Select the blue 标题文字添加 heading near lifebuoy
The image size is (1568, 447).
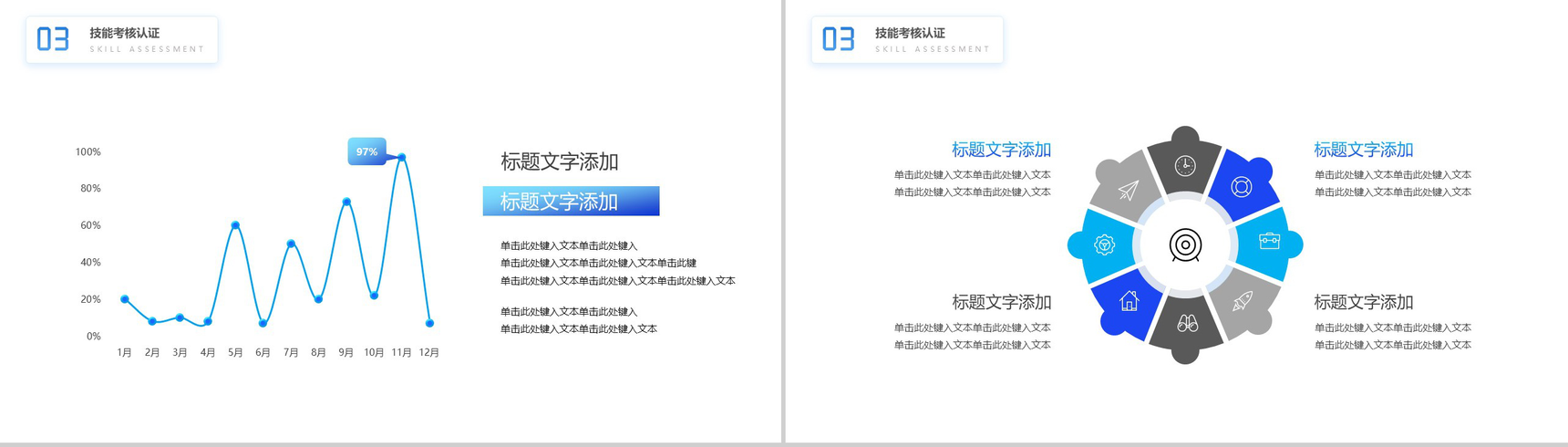(x=1363, y=150)
